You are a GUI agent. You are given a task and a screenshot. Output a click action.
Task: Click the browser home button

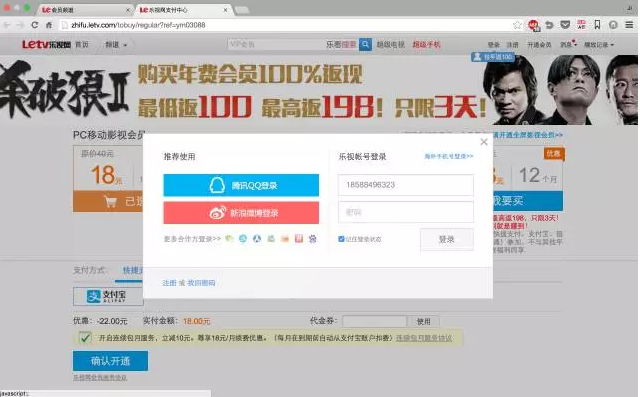[x=49, y=25]
